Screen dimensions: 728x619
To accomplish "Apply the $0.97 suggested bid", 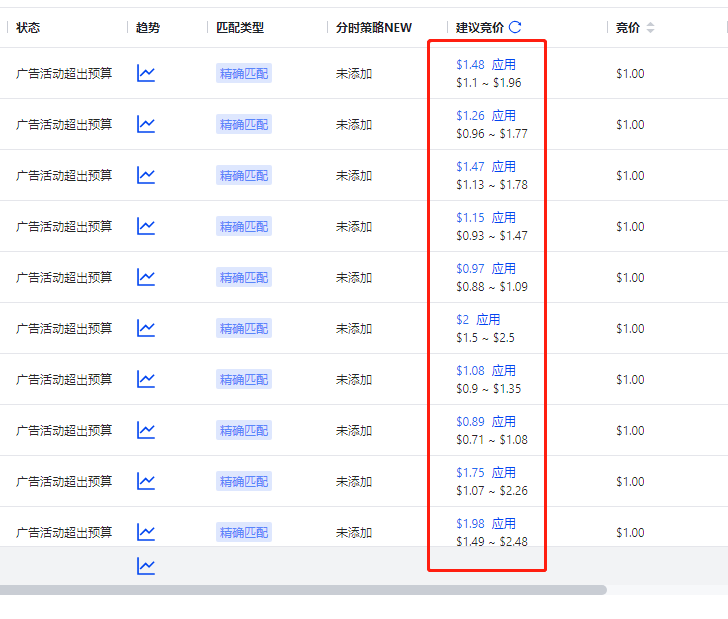I will (504, 269).
